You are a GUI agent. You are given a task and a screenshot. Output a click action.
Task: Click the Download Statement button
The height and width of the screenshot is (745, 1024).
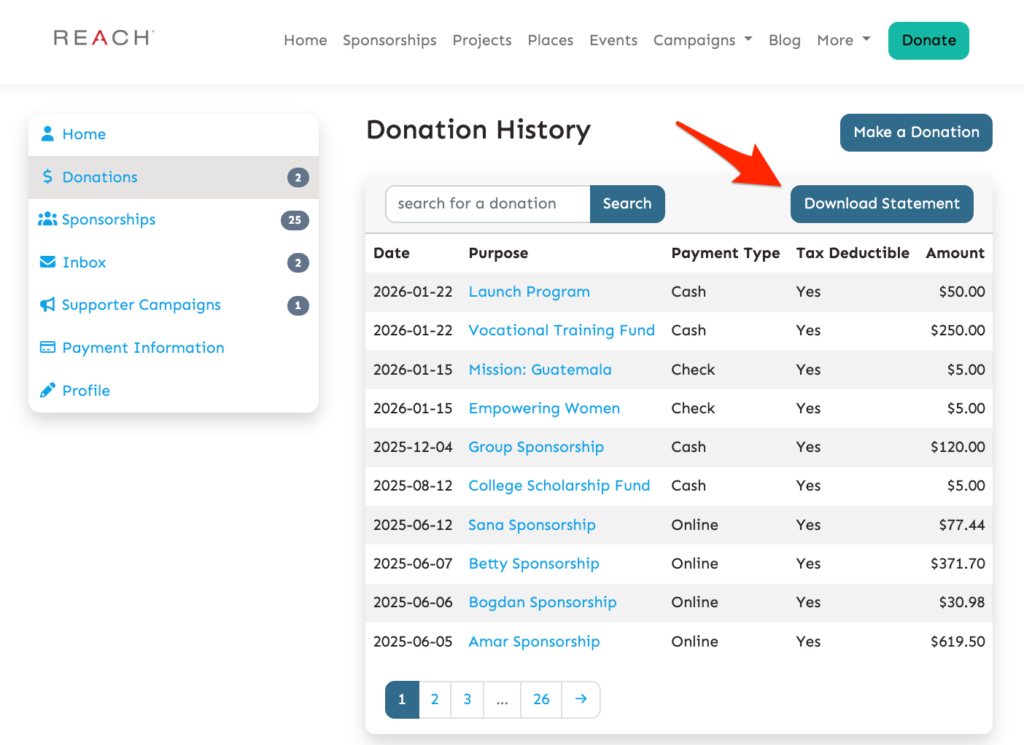click(881, 203)
